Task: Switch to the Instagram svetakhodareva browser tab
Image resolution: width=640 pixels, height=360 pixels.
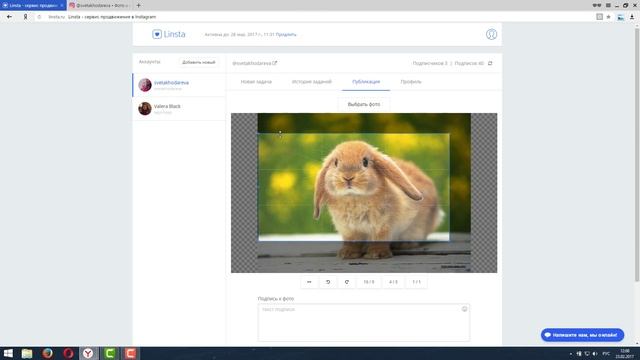Action: point(100,5)
